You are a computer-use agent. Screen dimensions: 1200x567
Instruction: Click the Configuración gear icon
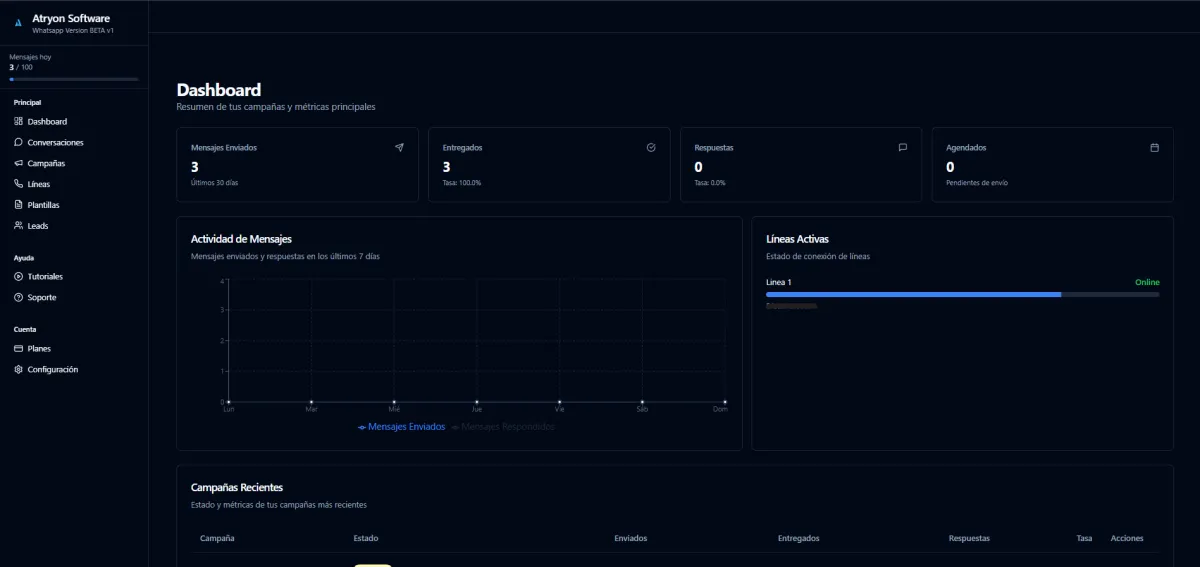point(18,370)
